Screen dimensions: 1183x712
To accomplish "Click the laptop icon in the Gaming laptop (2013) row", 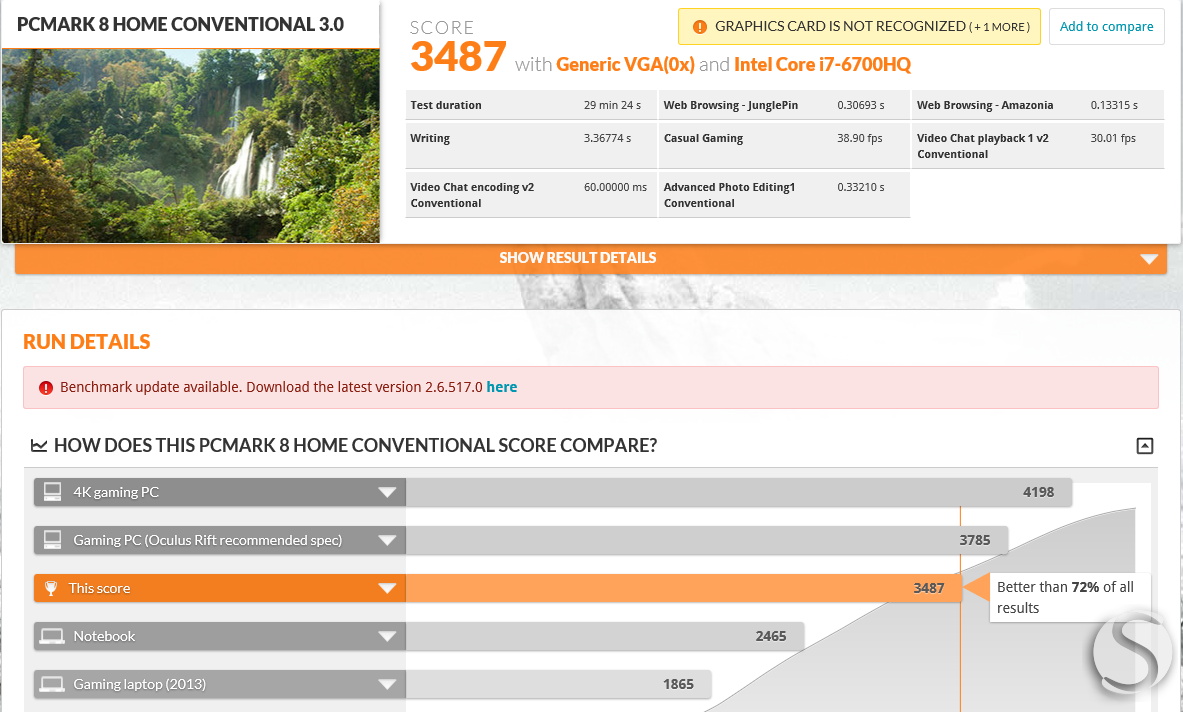I will click(x=52, y=684).
